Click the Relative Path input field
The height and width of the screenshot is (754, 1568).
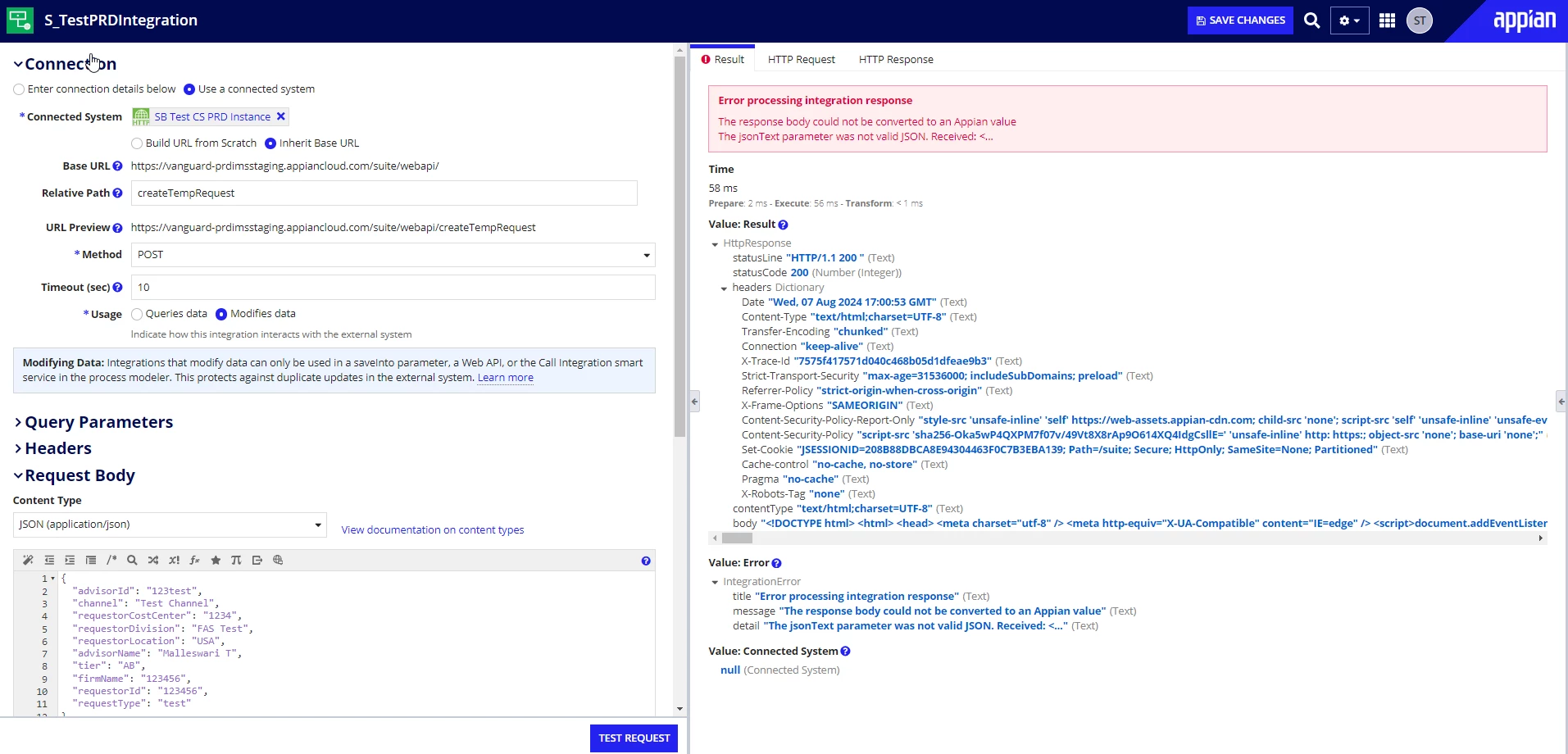384,193
